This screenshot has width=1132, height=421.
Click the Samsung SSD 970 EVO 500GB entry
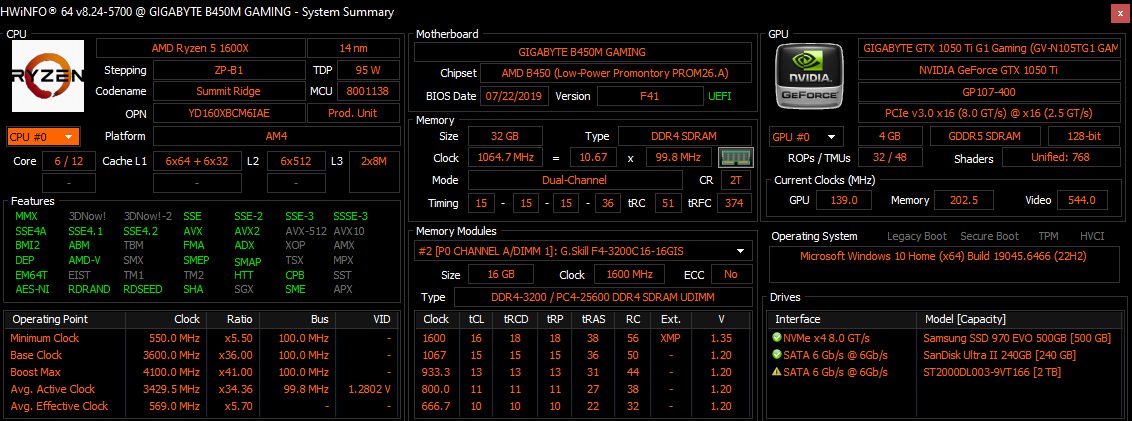click(1017, 338)
